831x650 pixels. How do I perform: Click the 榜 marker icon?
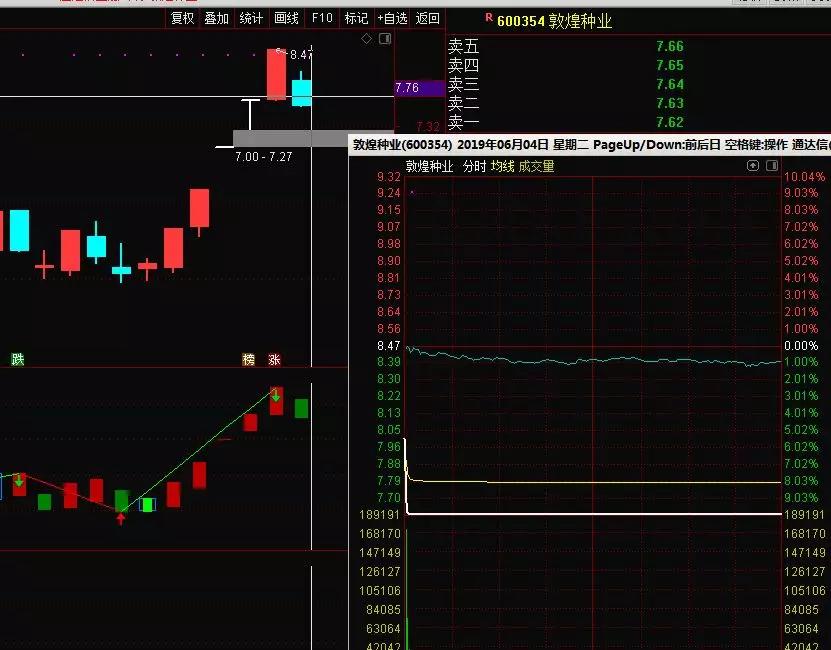coord(249,359)
